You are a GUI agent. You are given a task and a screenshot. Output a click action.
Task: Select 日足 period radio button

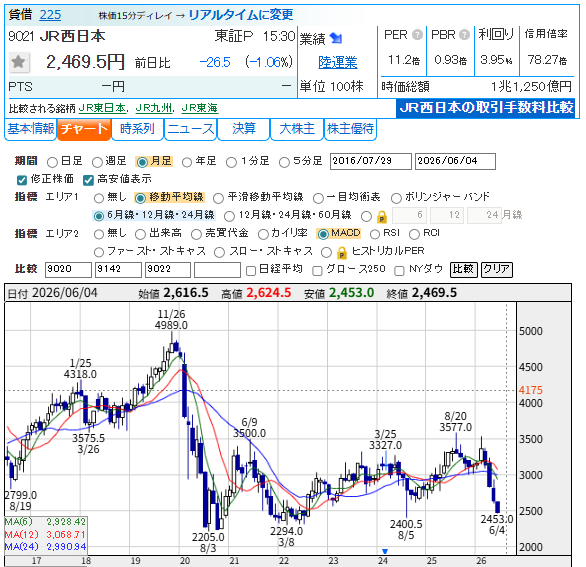[x=52, y=162]
